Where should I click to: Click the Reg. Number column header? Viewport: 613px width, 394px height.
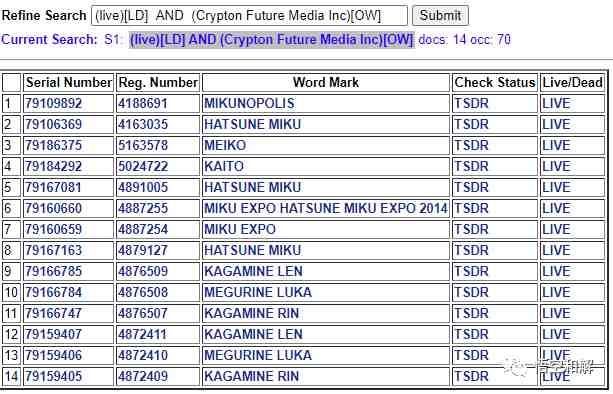coord(158,82)
